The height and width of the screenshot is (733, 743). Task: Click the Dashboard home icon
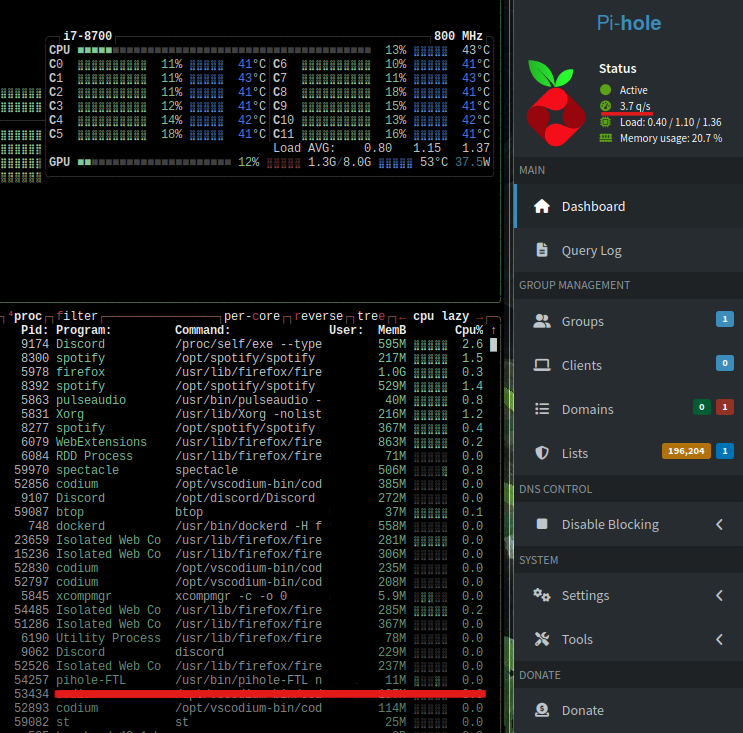pyautogui.click(x=542, y=206)
